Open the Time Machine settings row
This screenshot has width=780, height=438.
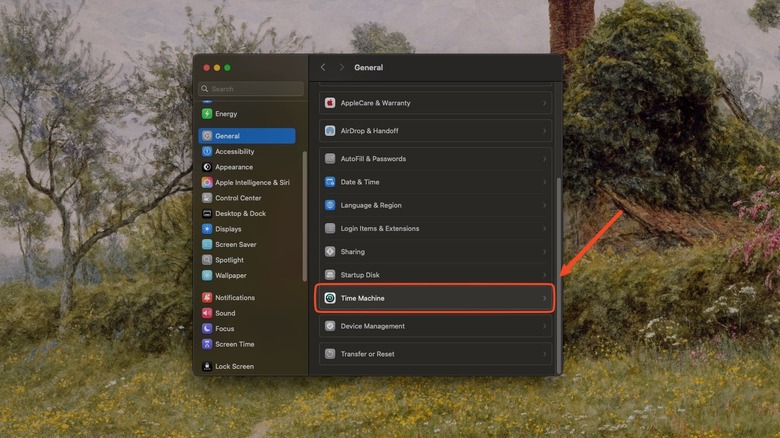tap(435, 298)
